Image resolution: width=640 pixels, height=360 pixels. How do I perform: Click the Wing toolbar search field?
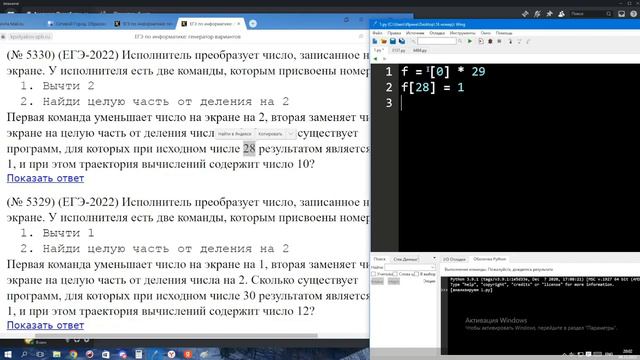click(x=437, y=41)
